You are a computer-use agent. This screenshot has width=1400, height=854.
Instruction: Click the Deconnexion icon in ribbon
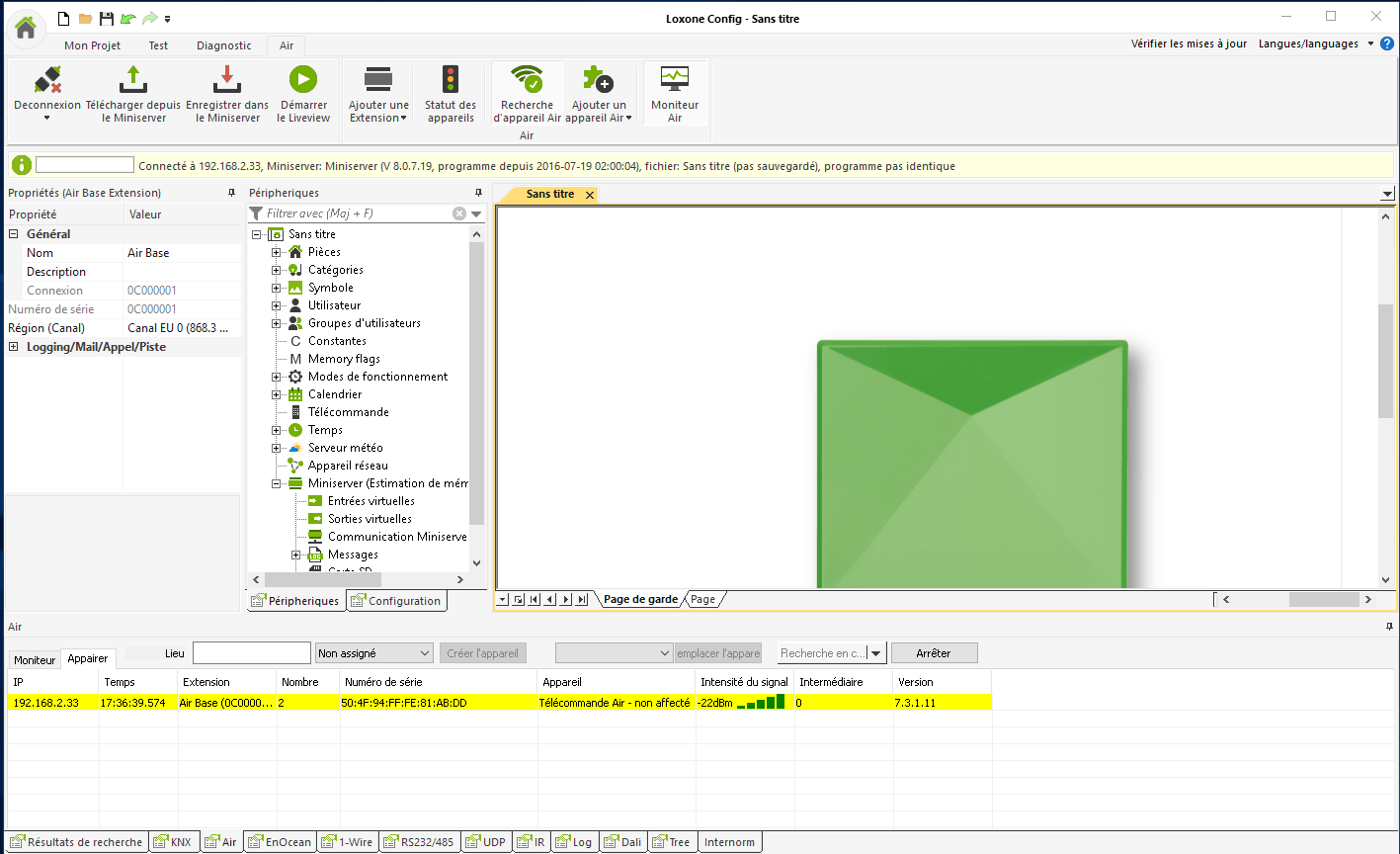pos(47,80)
